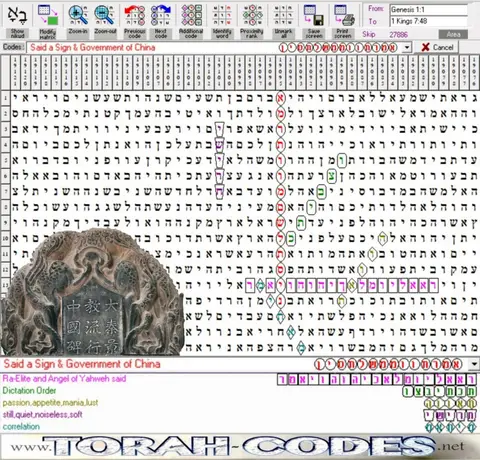Go to the Next code icon
The width and height of the screenshot is (480, 460).
tap(161, 15)
